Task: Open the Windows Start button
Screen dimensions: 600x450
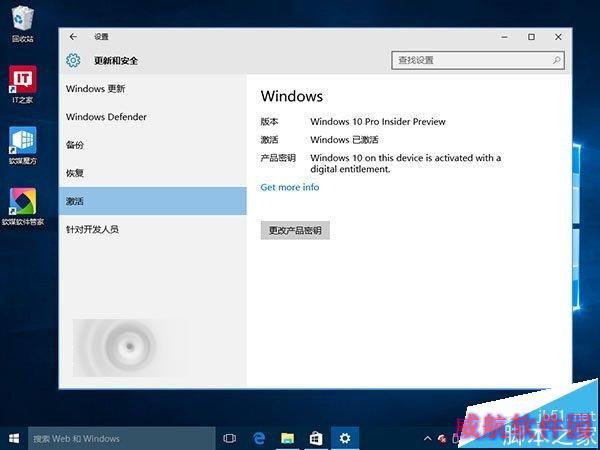Action: coord(14,439)
